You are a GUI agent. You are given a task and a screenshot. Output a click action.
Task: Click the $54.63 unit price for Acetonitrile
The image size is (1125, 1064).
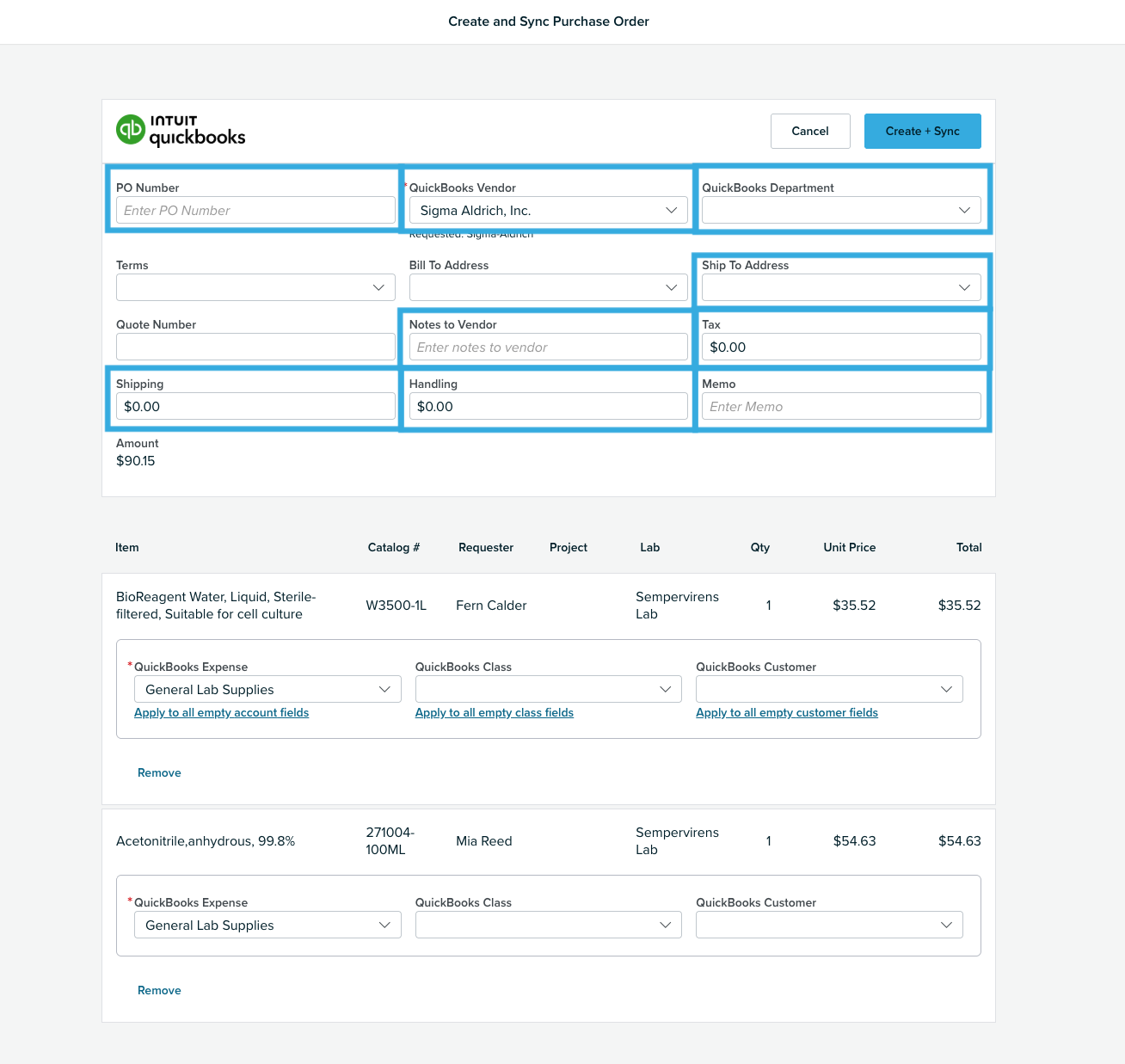854,841
